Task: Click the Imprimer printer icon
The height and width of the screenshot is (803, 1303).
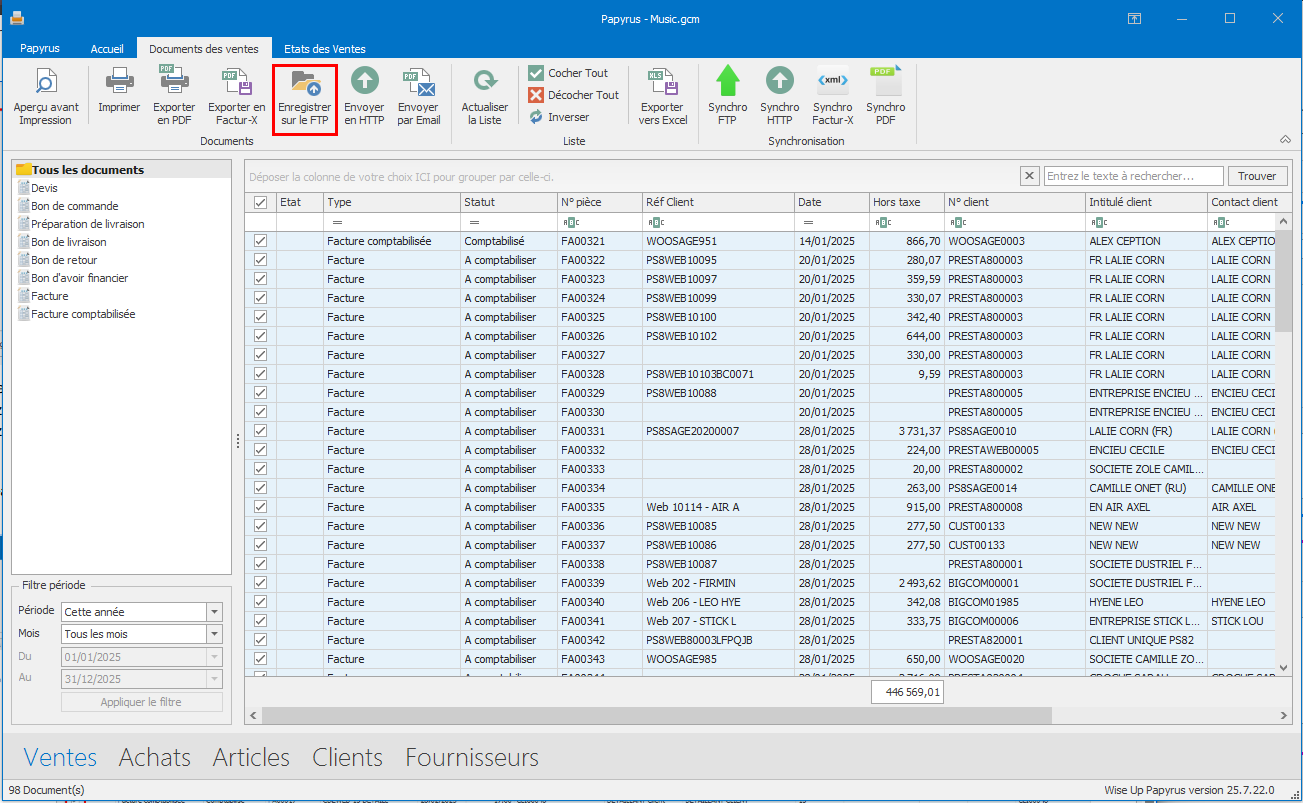Action: pos(119,82)
